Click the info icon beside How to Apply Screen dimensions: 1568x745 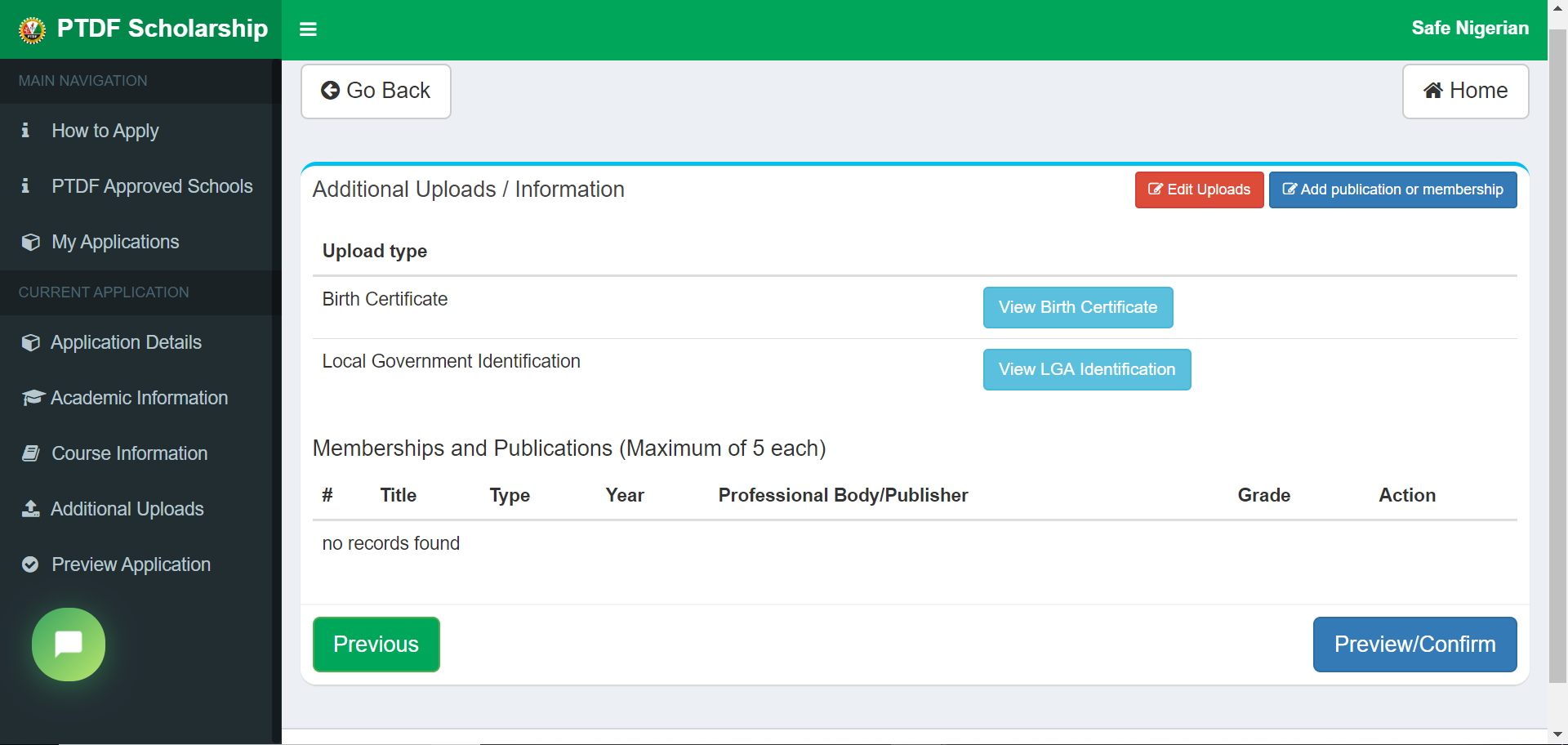click(x=25, y=131)
